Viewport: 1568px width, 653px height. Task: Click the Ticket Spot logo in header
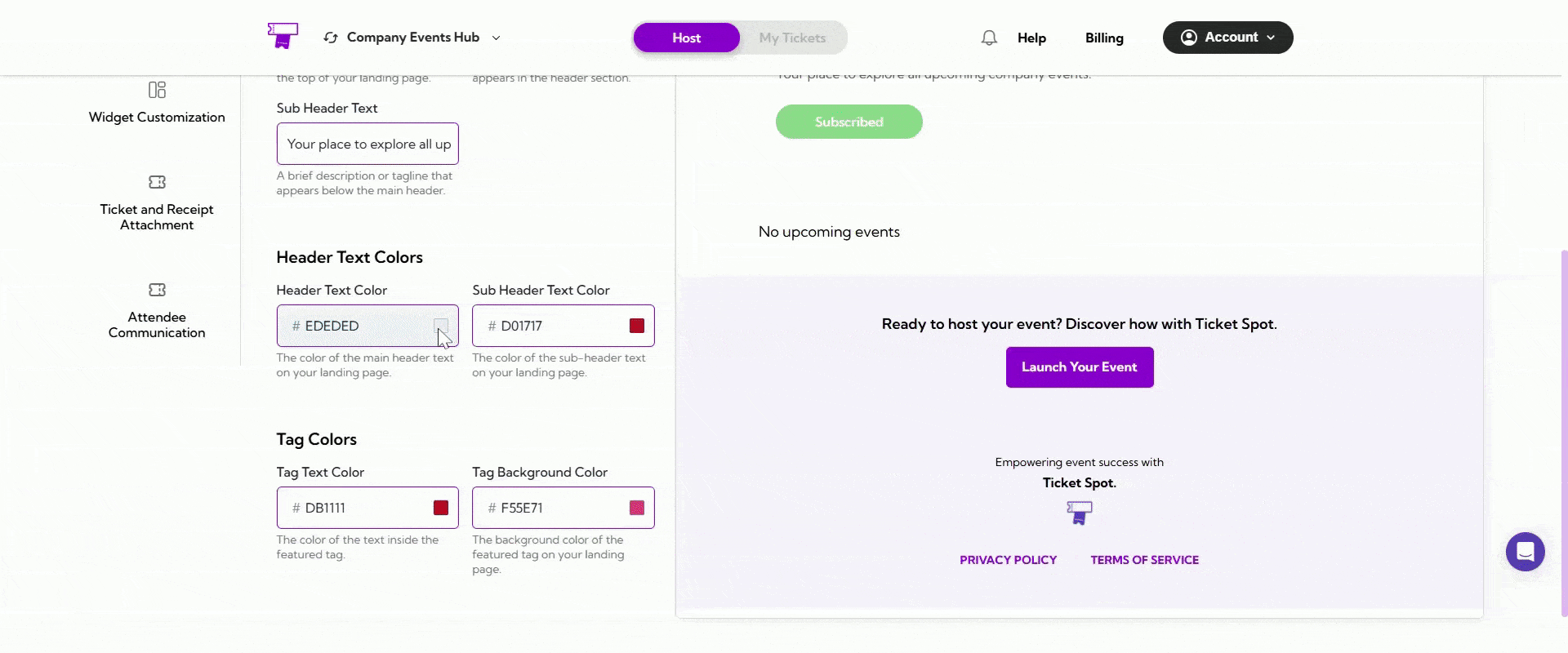click(283, 36)
